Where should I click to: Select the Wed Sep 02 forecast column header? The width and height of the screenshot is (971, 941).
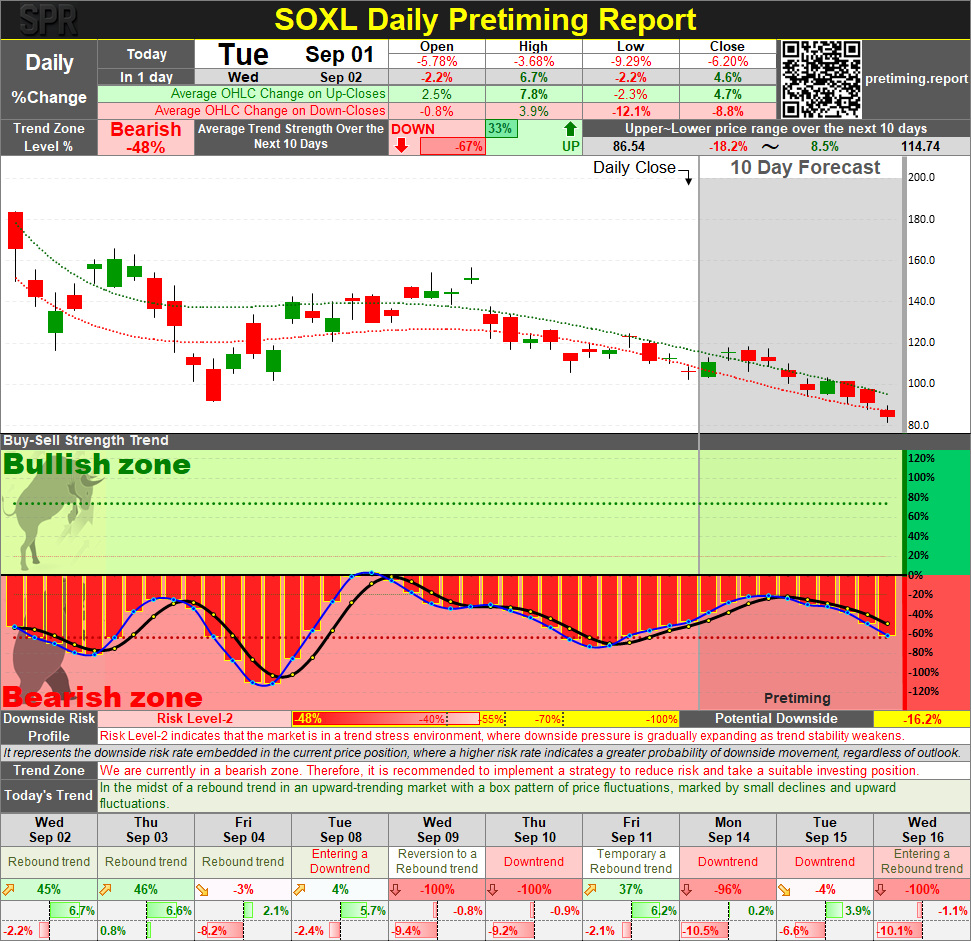coord(49,830)
